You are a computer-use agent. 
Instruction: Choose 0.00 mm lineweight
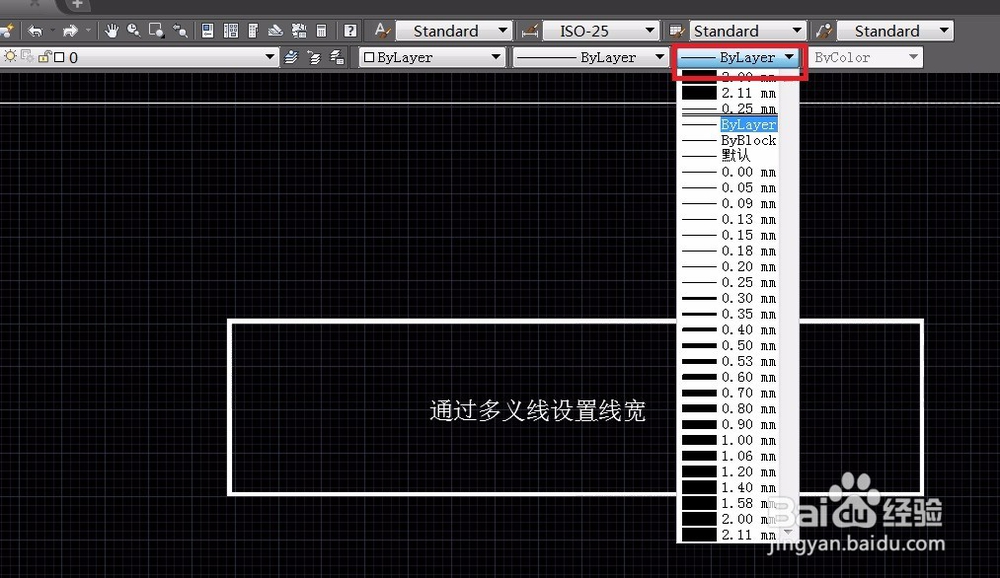click(x=730, y=172)
